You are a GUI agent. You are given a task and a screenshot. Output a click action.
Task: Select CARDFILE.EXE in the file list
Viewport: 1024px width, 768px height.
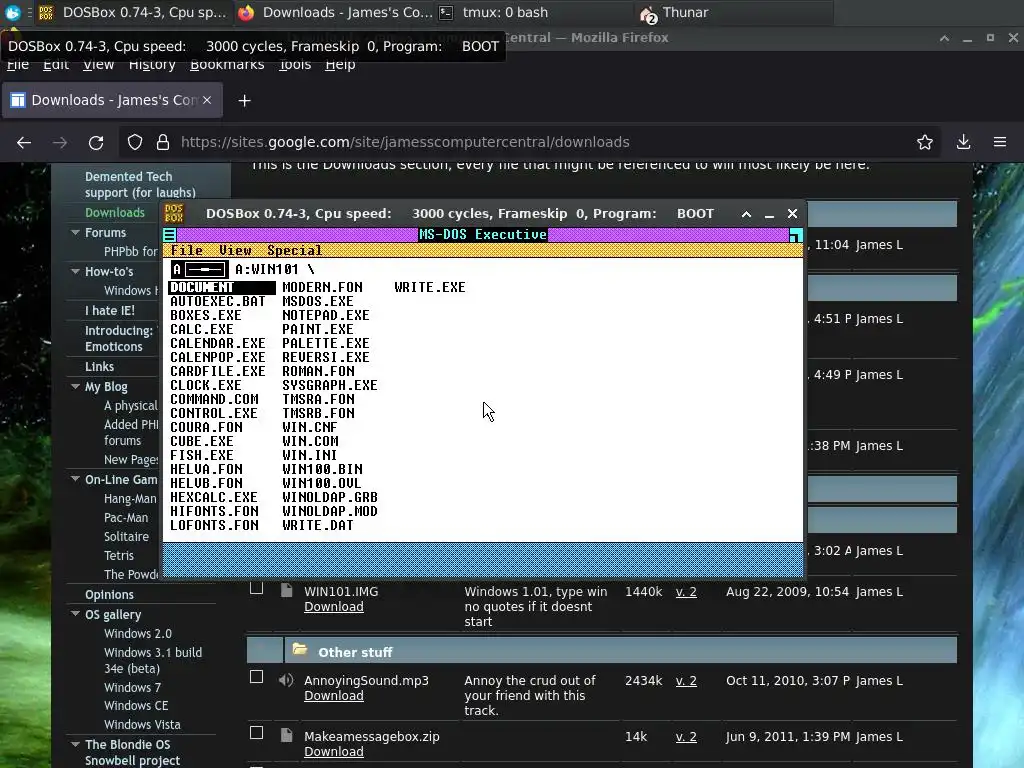pos(217,371)
